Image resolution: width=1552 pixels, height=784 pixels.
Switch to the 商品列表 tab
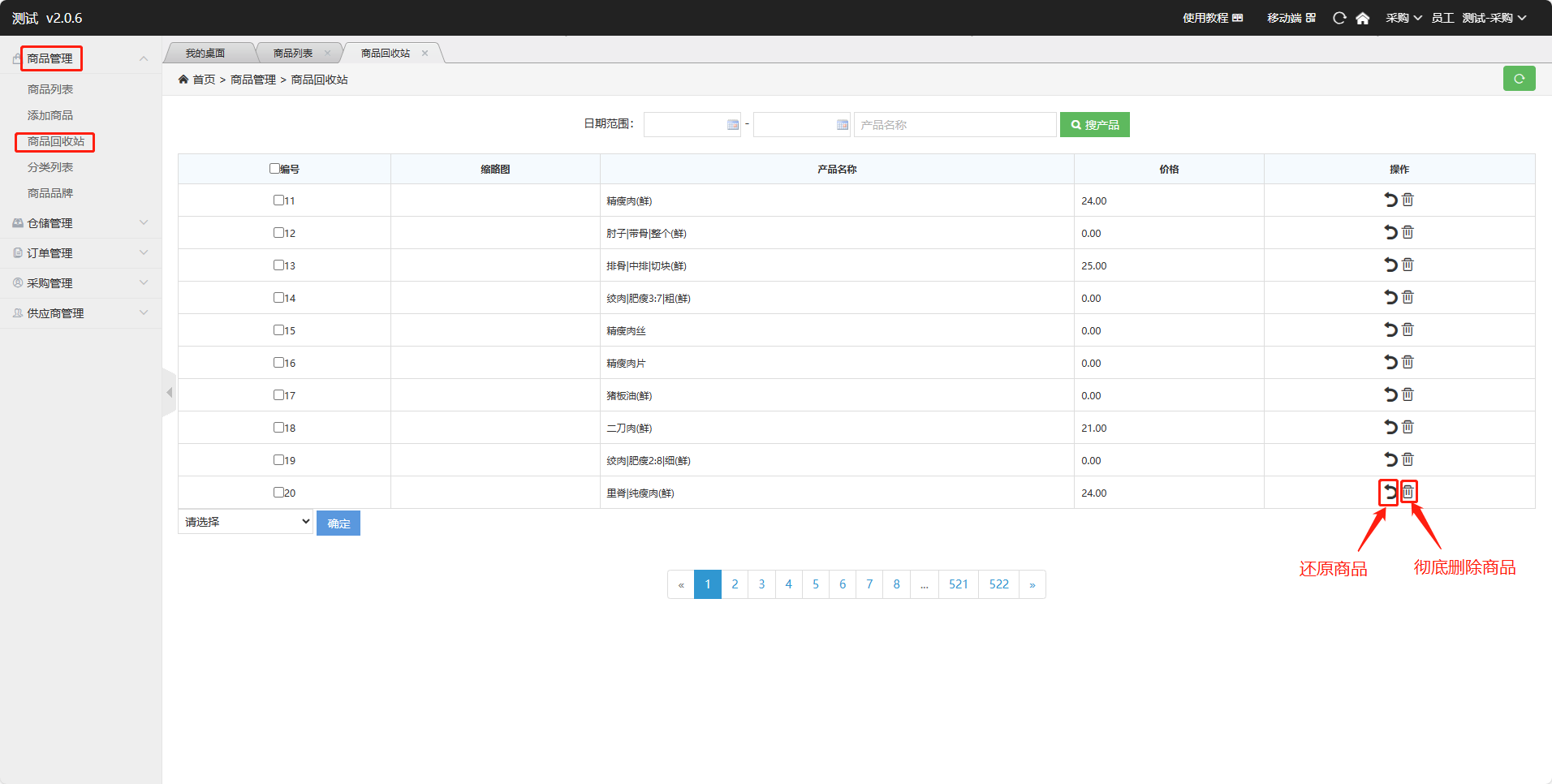coord(292,54)
